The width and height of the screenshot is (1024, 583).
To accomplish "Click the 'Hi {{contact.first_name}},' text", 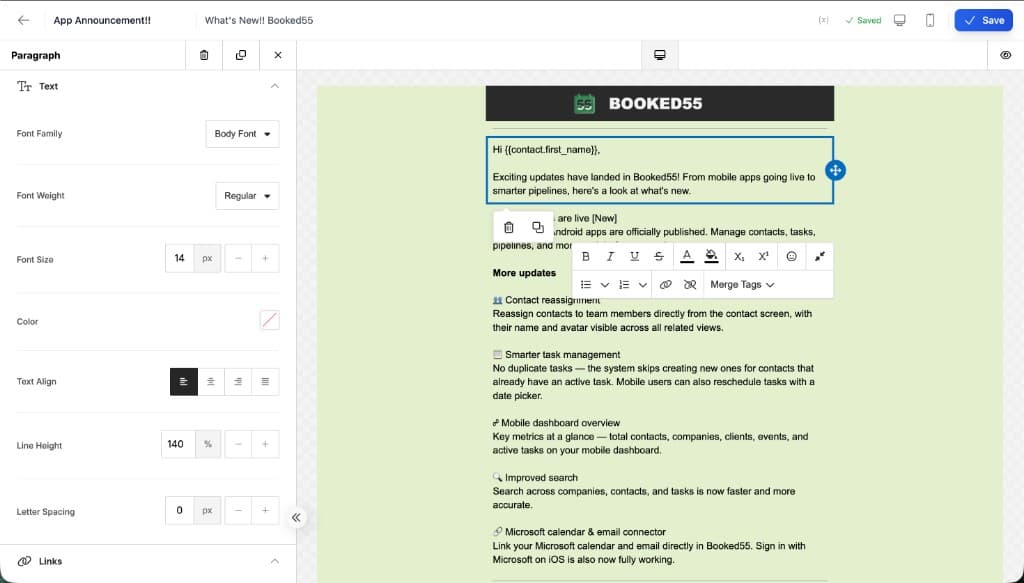I will pyautogui.click(x=546, y=150).
